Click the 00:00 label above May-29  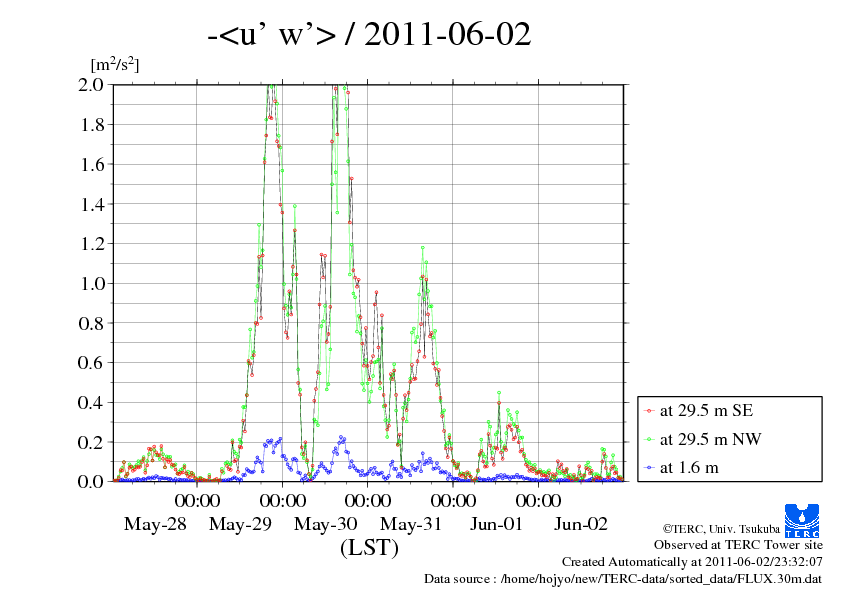tap(198, 501)
